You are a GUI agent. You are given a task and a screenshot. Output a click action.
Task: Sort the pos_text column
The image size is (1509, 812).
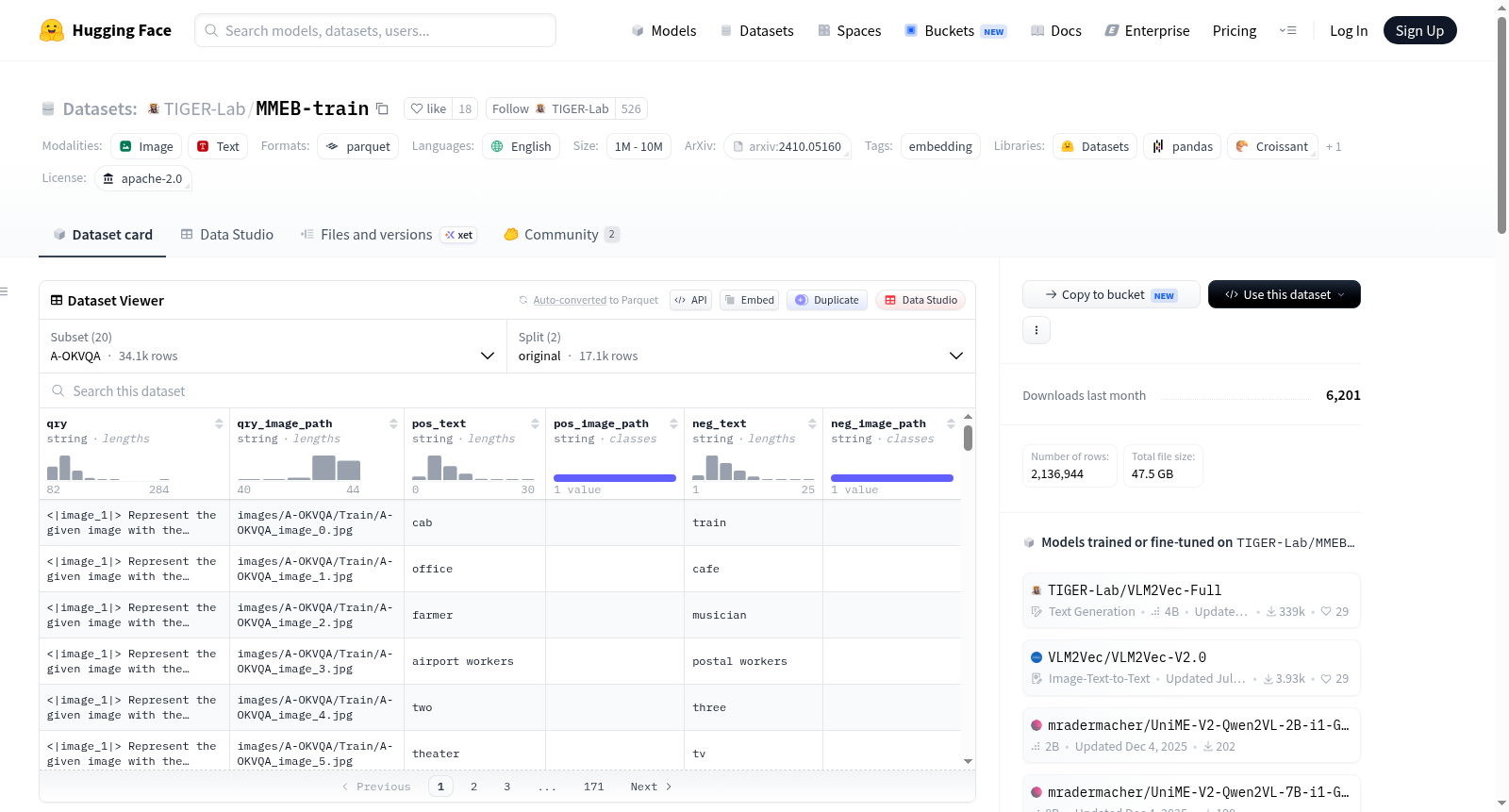point(535,423)
